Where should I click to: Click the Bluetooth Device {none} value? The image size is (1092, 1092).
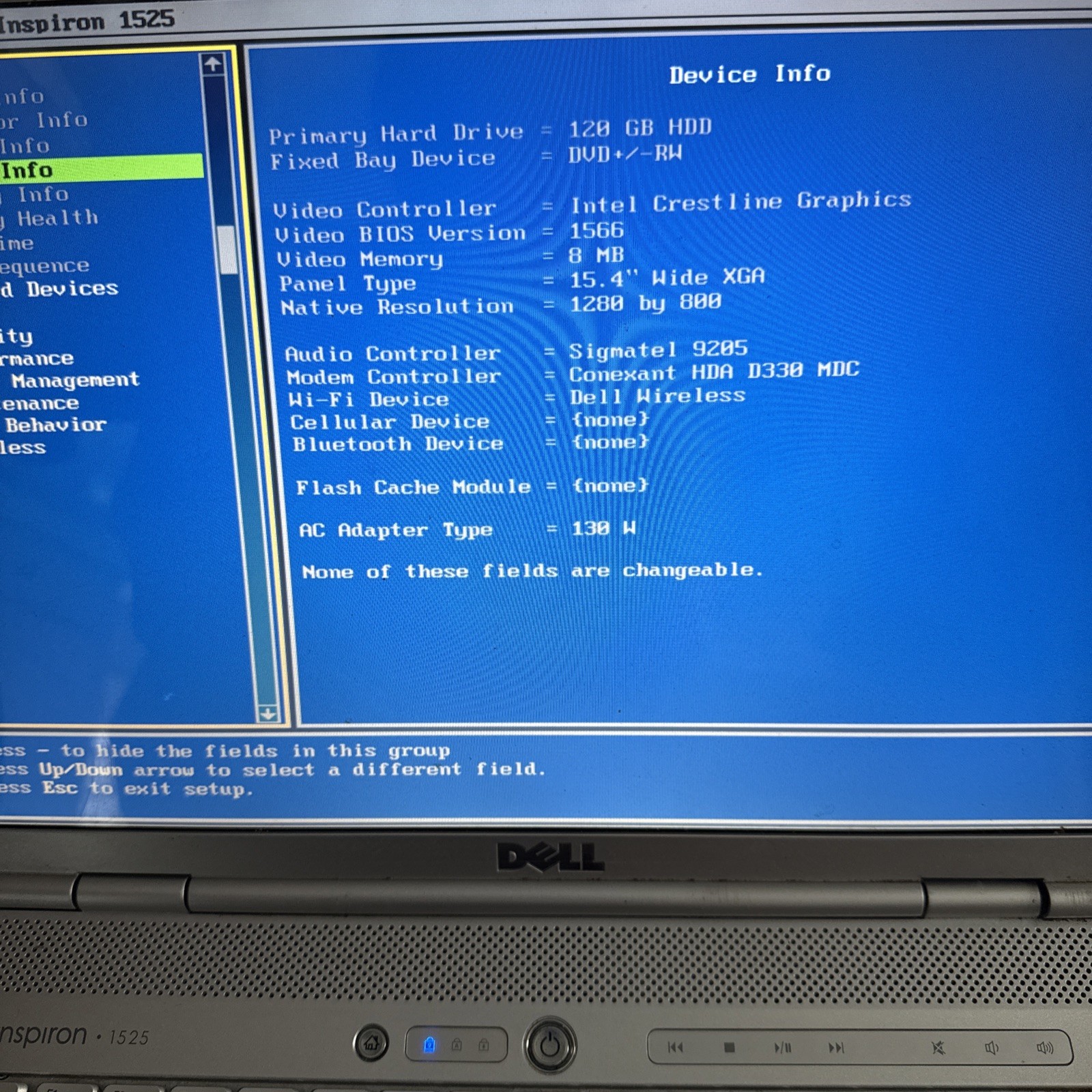[x=610, y=442]
